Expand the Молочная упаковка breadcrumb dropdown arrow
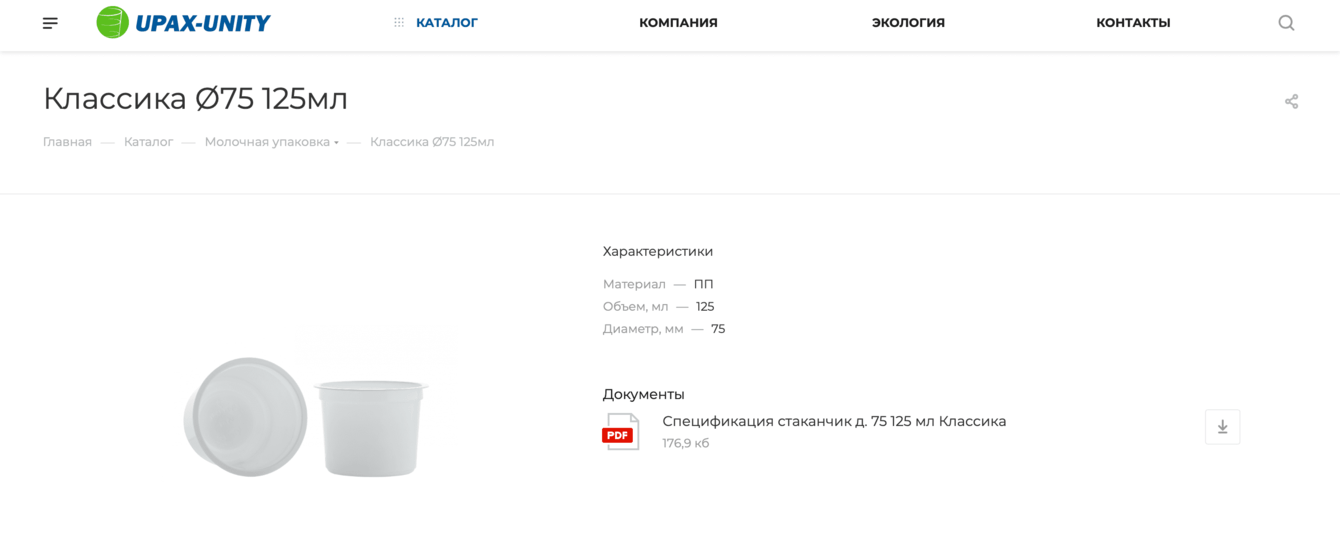This screenshot has height=546, width=1340. pyautogui.click(x=336, y=143)
